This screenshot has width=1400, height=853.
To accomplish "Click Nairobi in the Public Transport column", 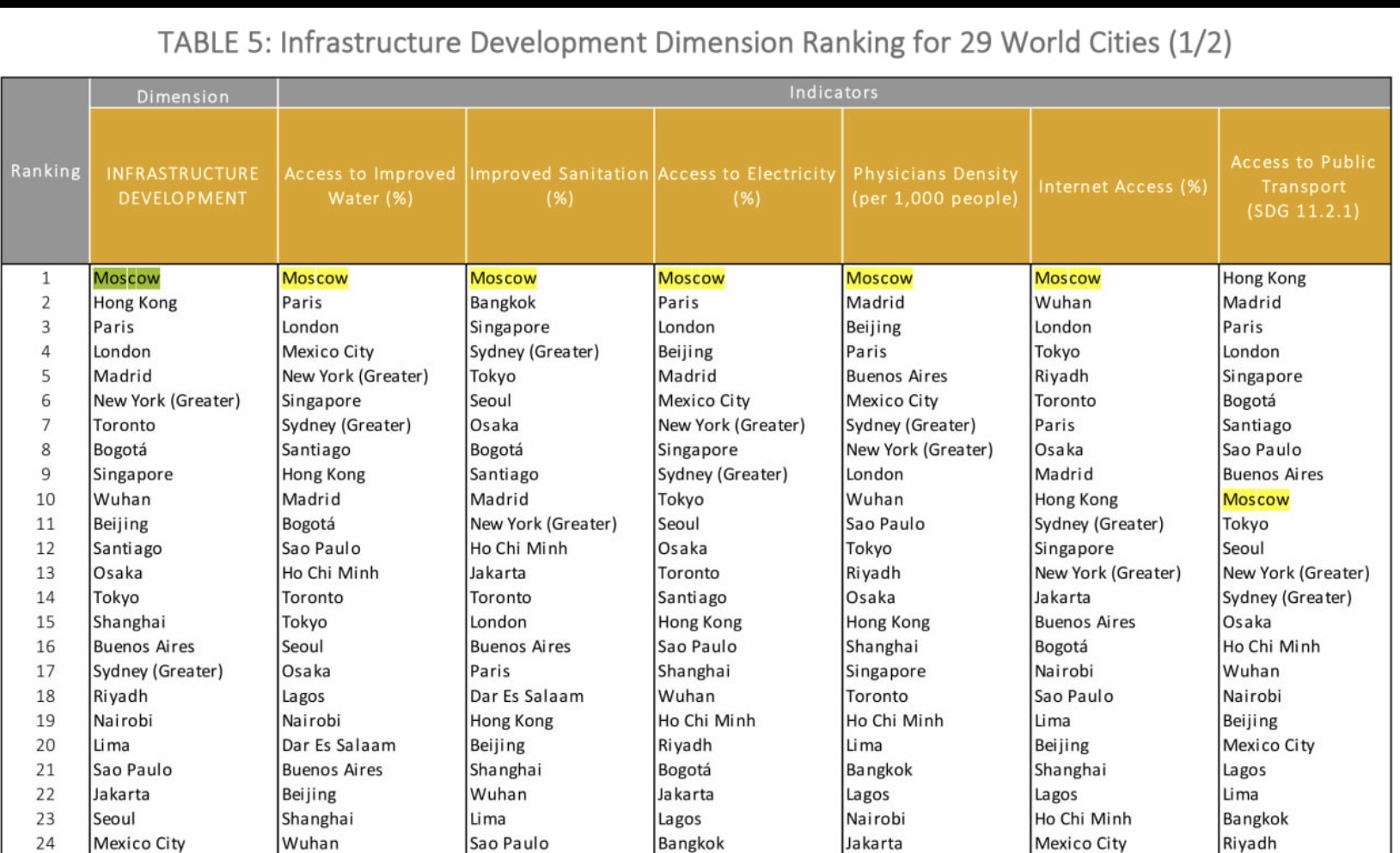I will click(1252, 696).
